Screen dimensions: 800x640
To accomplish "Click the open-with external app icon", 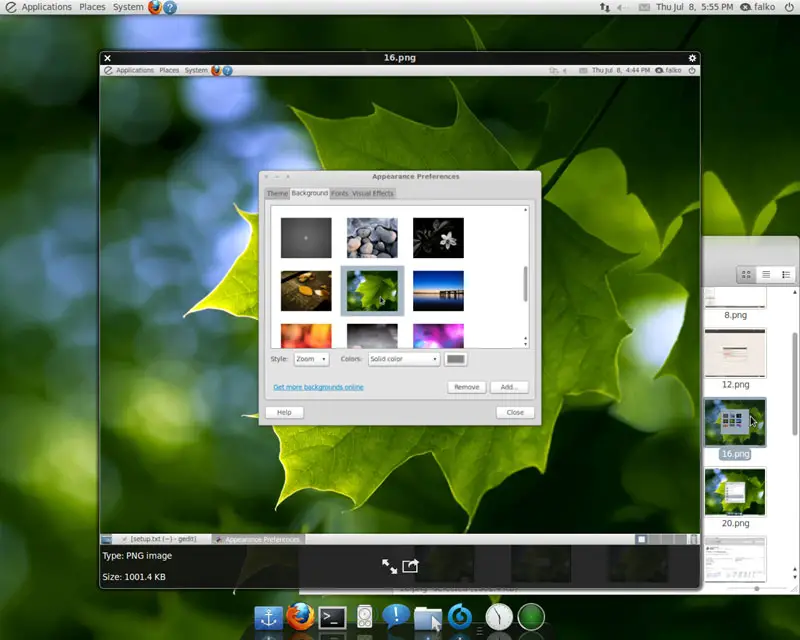I will (x=410, y=566).
